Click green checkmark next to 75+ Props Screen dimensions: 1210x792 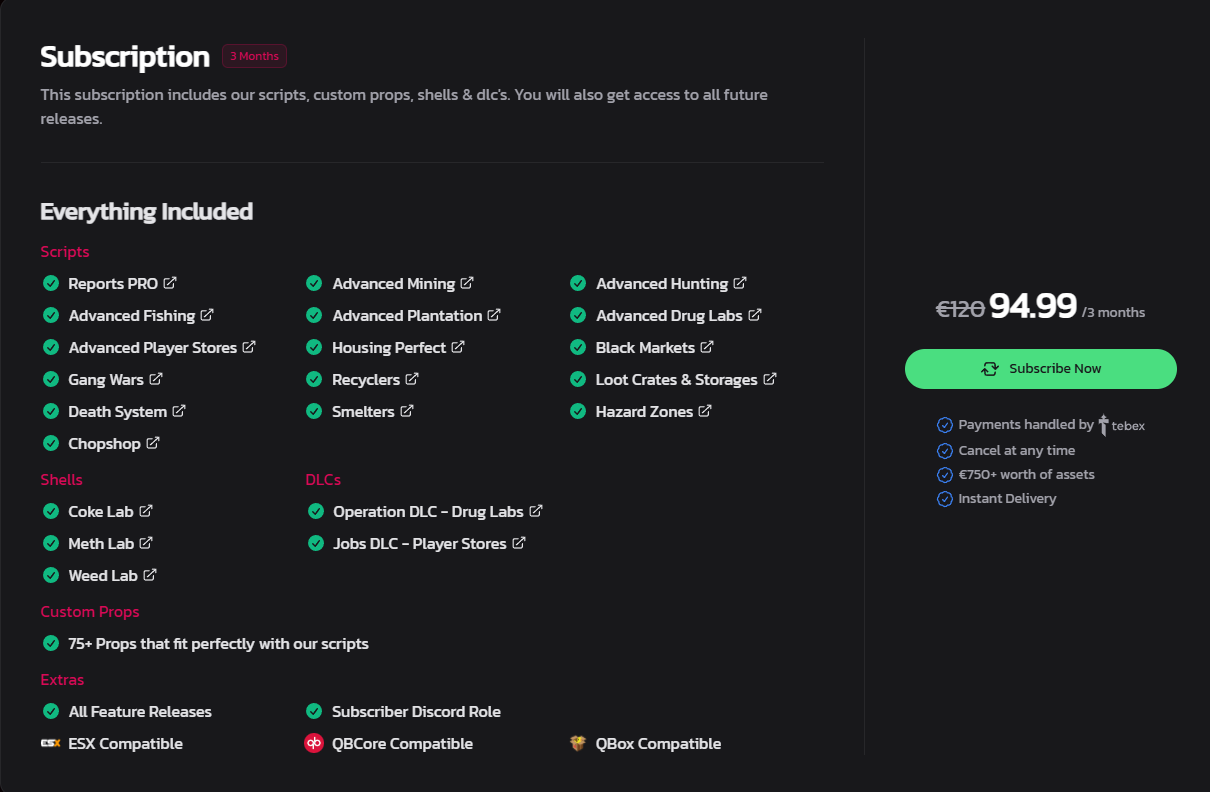pos(50,643)
